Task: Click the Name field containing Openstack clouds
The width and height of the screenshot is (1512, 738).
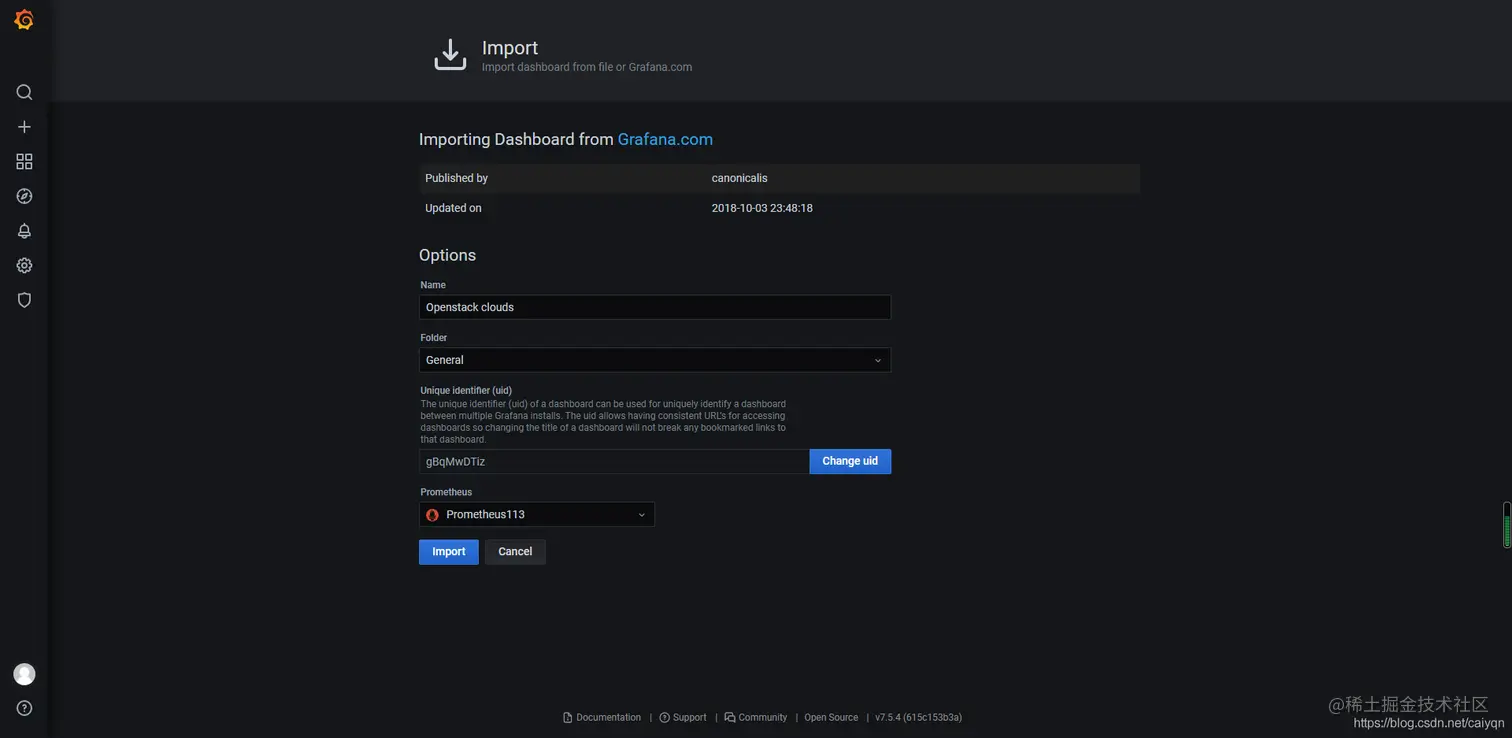Action: [655, 307]
